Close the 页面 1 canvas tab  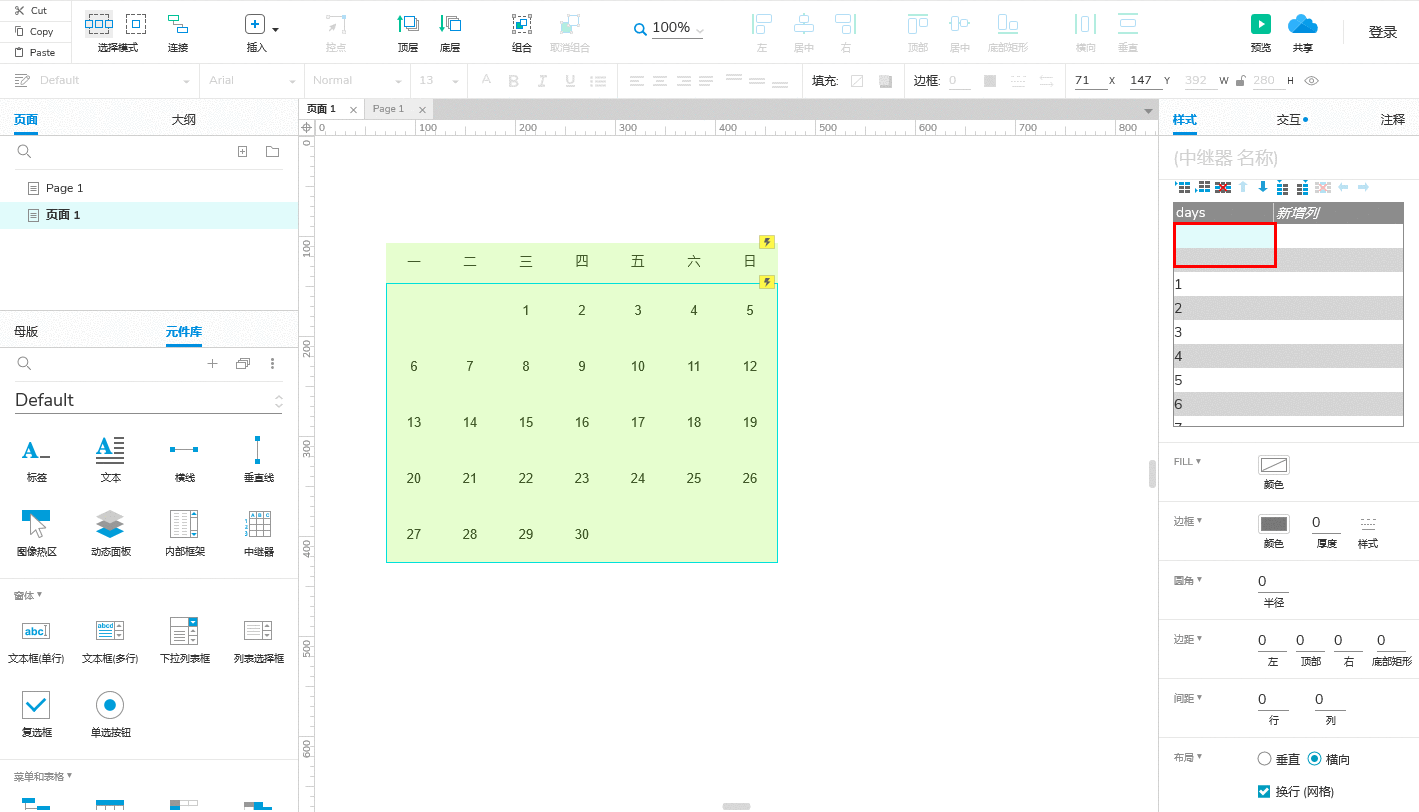pos(353,110)
